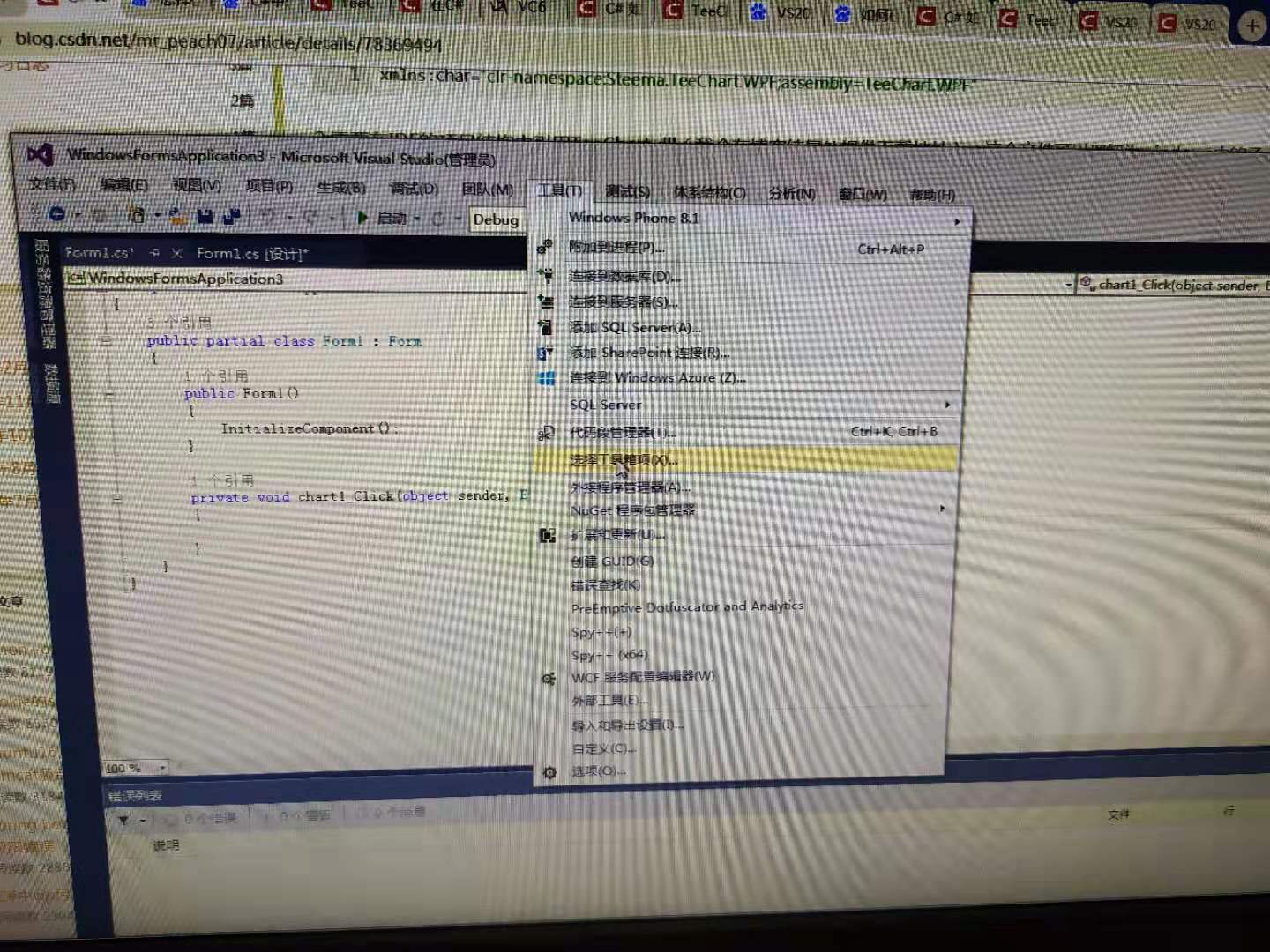
Task: Expand the NuGet 程序包管理器 submenu
Action: click(635, 509)
